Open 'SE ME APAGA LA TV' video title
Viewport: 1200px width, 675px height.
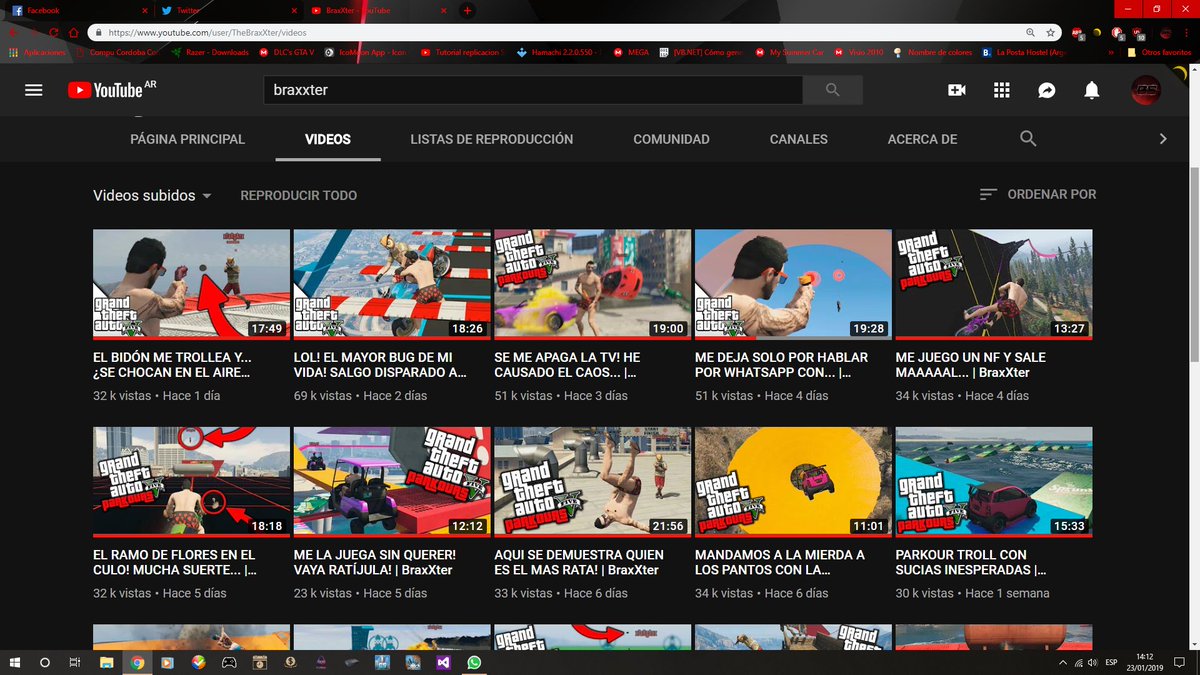(567, 365)
